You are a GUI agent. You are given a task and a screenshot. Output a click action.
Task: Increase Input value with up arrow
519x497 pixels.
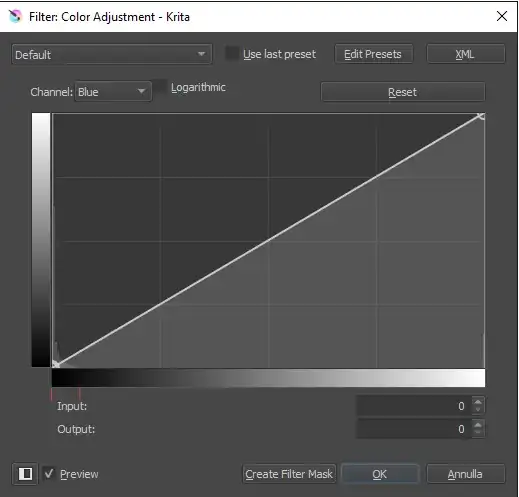click(478, 402)
